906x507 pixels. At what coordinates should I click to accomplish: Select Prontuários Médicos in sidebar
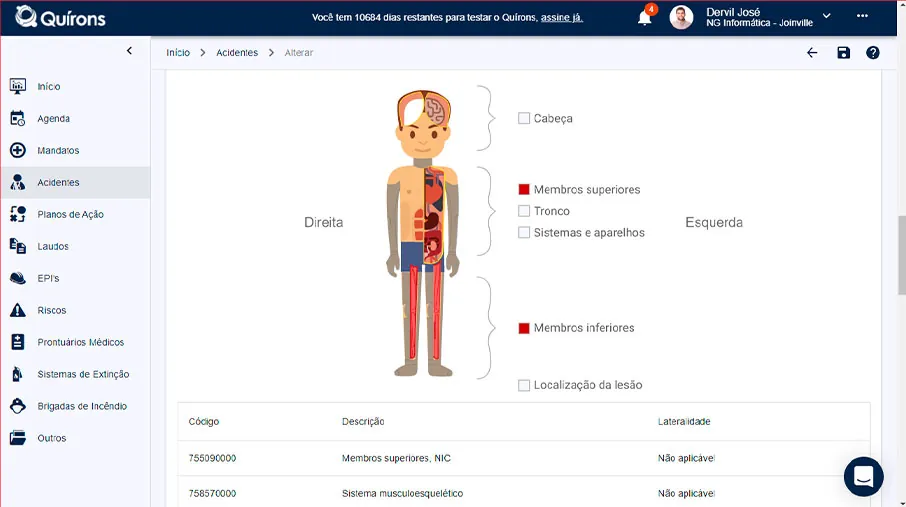point(80,342)
